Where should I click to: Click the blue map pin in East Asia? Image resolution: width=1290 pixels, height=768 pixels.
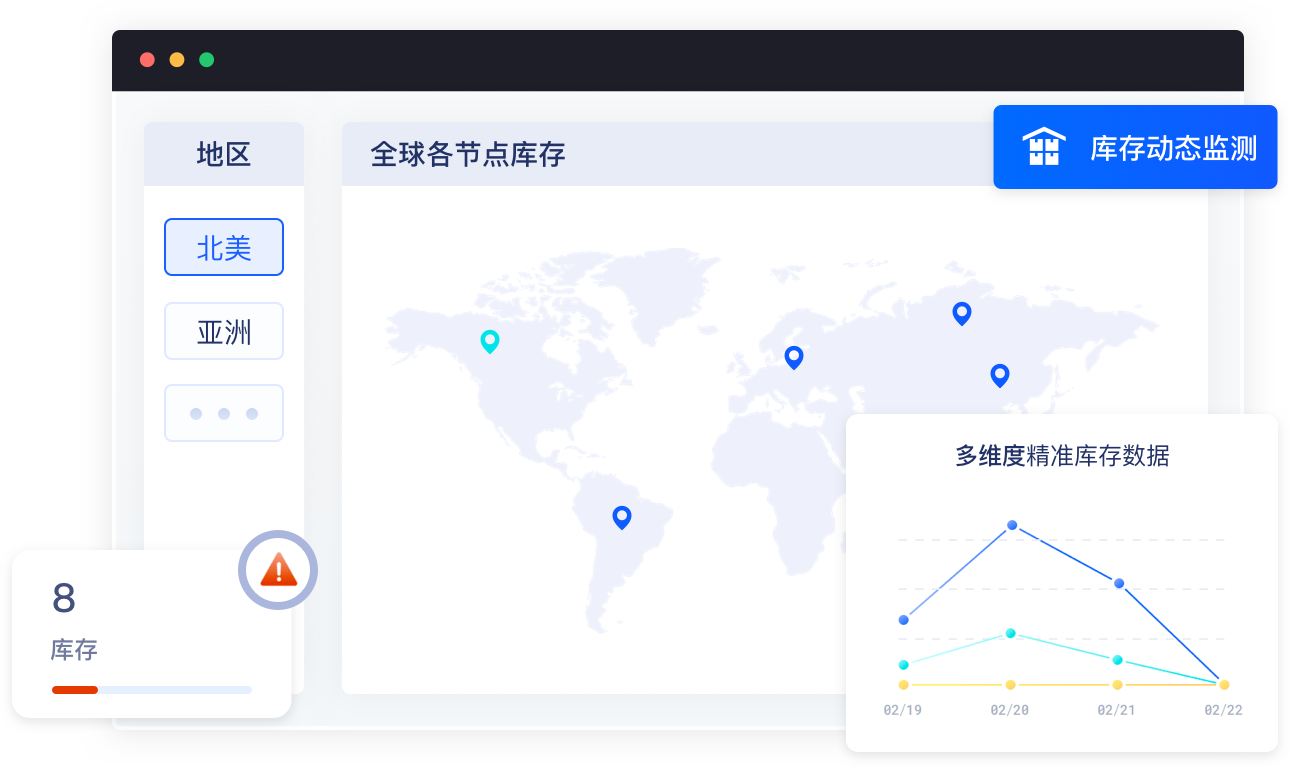point(999,375)
